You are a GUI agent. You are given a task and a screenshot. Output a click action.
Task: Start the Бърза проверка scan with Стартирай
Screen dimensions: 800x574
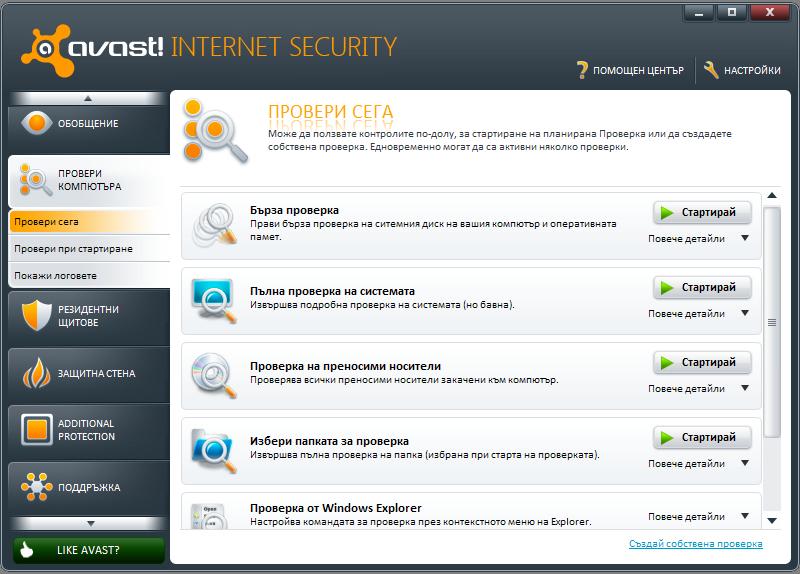tap(703, 212)
